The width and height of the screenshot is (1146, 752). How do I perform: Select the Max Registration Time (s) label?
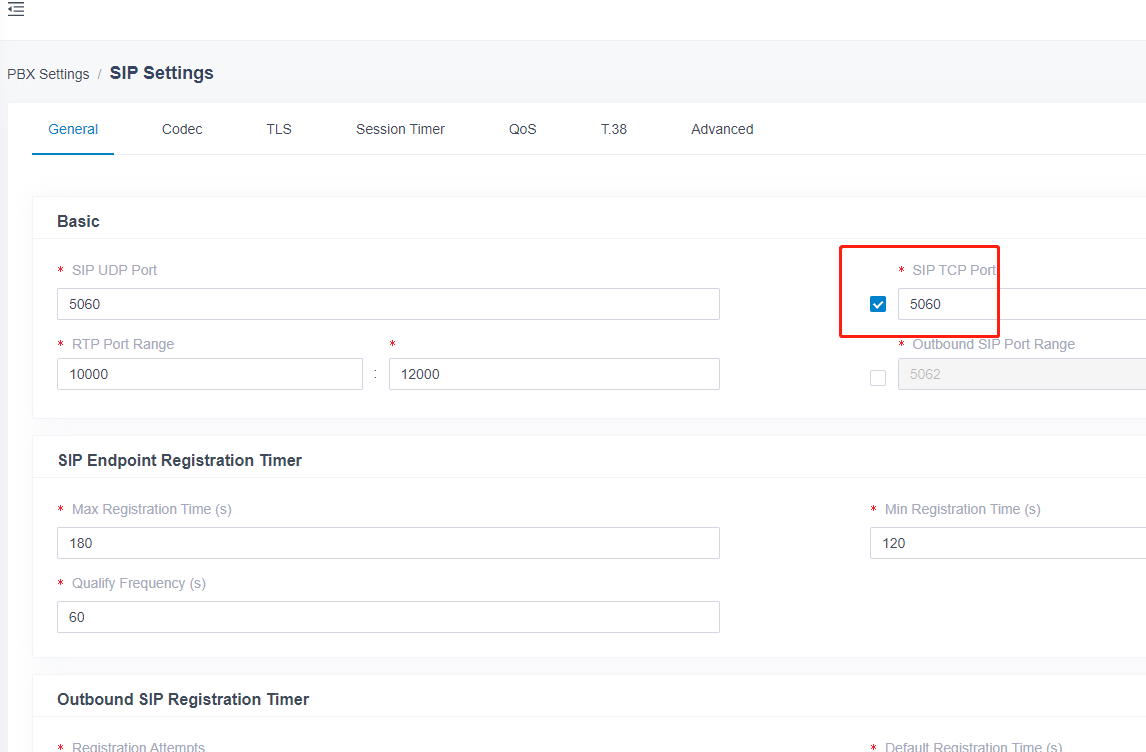pos(151,509)
